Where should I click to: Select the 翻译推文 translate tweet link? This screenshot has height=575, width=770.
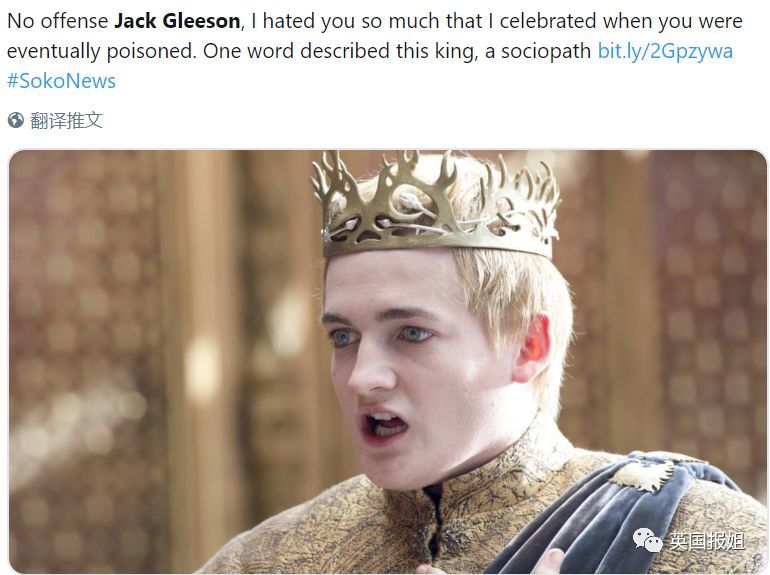[x=66, y=120]
